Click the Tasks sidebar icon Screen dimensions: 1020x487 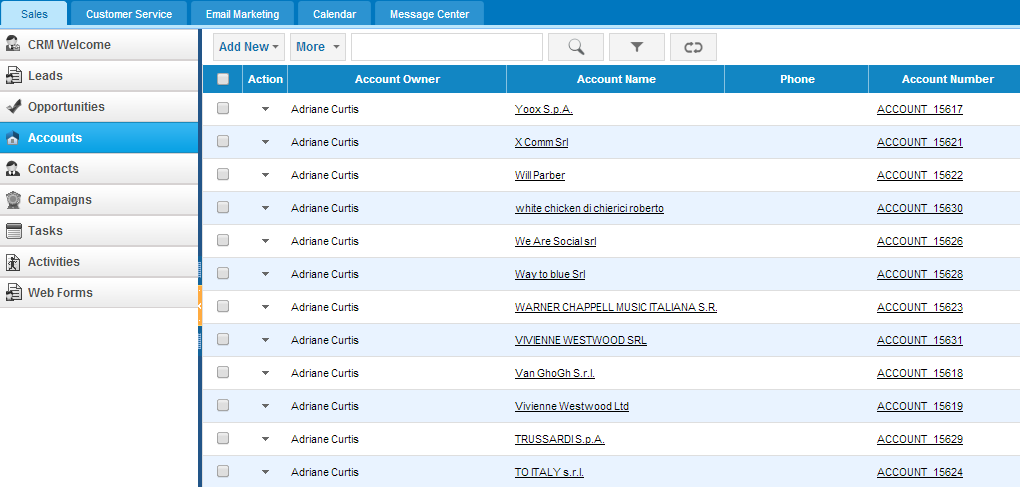click(x=12, y=230)
